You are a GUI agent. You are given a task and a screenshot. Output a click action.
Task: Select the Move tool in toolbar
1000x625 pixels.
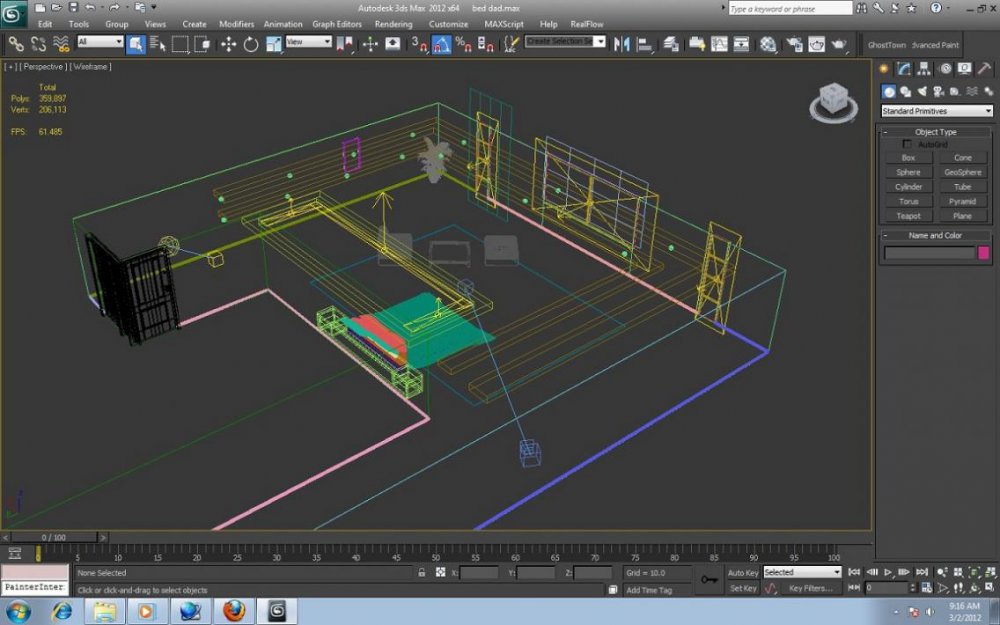click(x=228, y=44)
